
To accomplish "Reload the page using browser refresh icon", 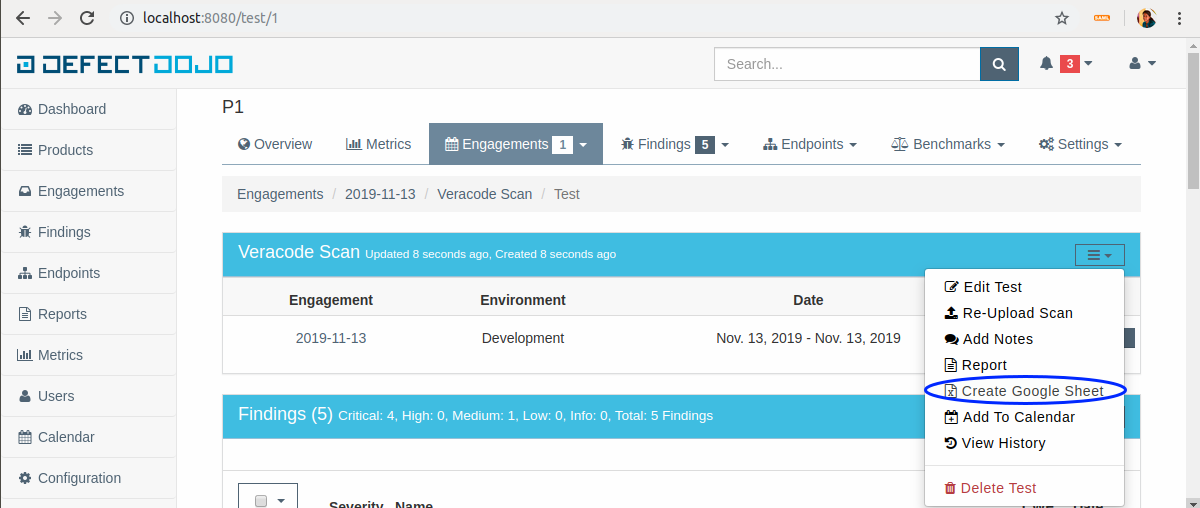I will (87, 18).
